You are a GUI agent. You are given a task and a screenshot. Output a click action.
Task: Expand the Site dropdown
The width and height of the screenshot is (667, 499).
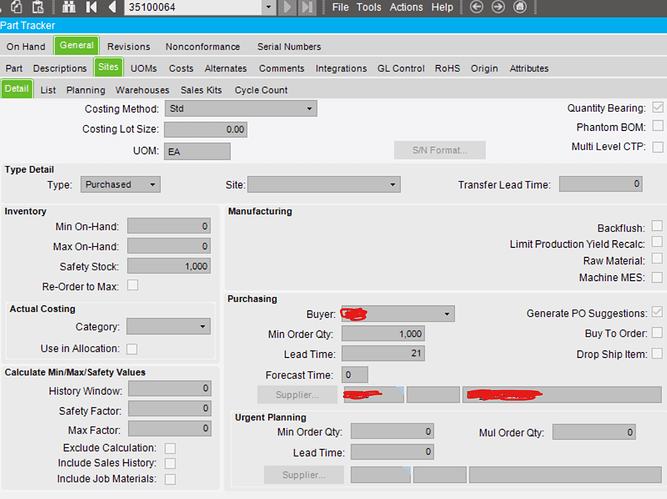click(x=393, y=185)
